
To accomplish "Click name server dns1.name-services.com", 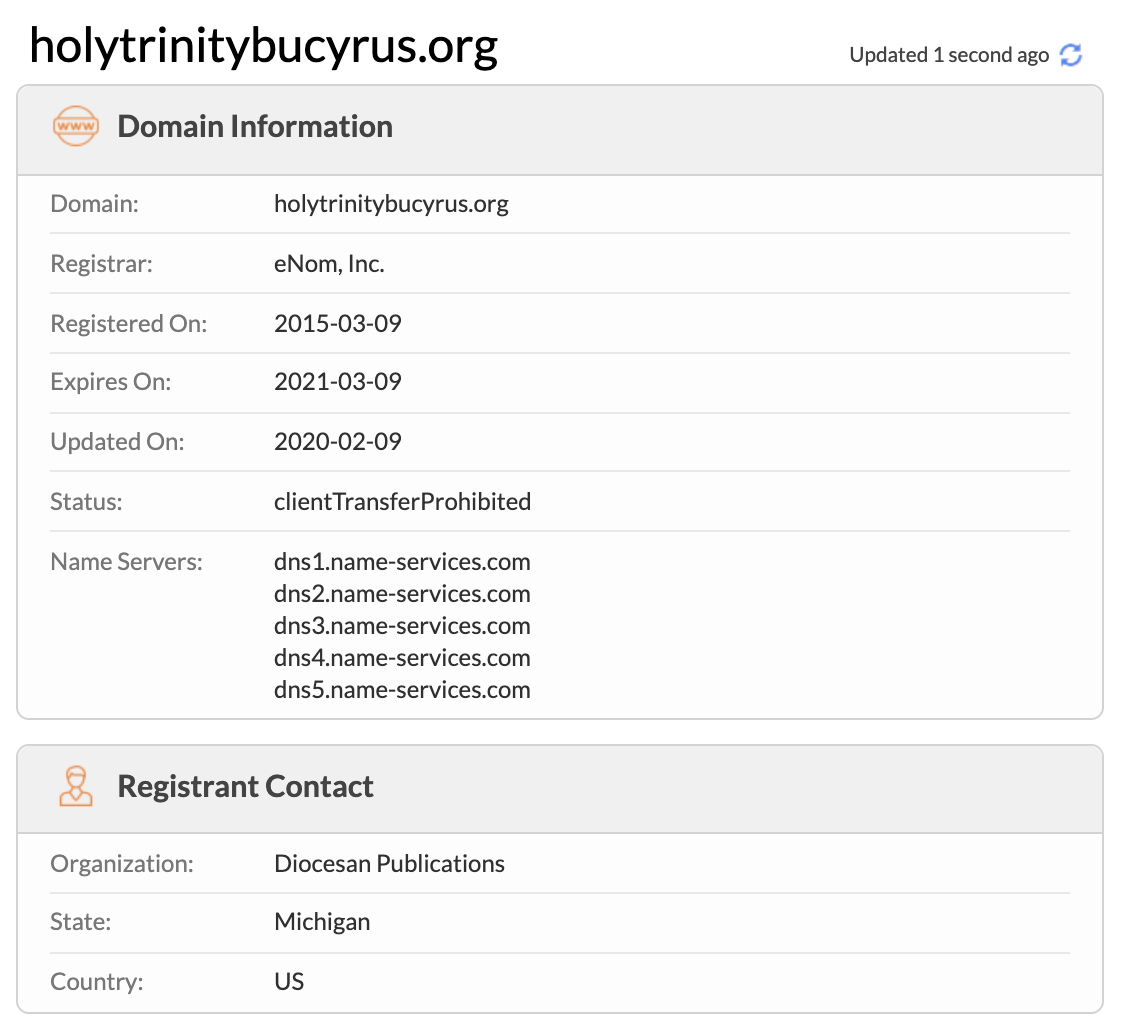I will 402,562.
